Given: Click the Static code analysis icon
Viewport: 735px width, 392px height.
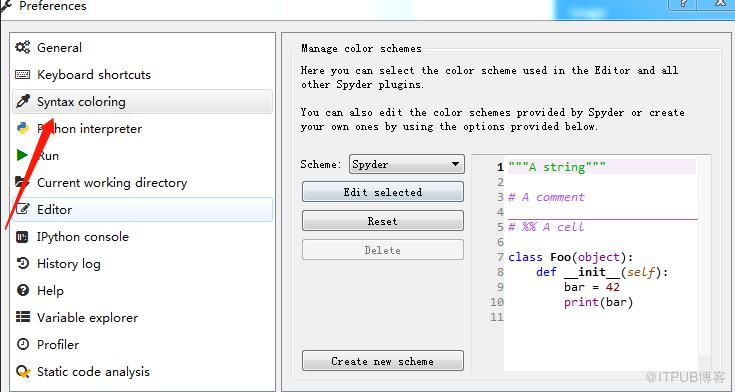Looking at the screenshot, I should (x=22, y=371).
